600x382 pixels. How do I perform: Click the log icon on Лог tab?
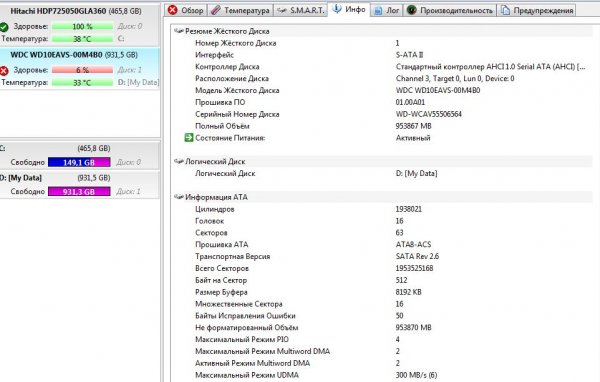tap(378, 11)
